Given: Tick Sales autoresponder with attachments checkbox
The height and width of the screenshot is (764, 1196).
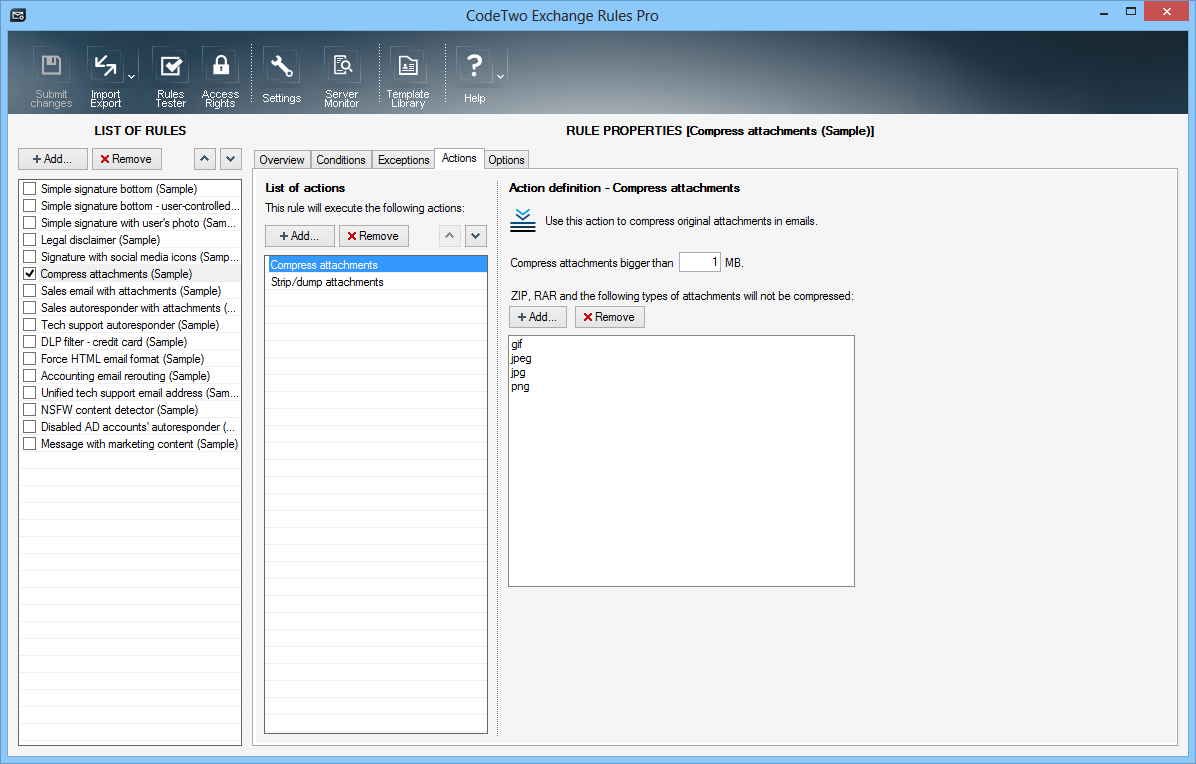Looking at the screenshot, I should (x=30, y=307).
